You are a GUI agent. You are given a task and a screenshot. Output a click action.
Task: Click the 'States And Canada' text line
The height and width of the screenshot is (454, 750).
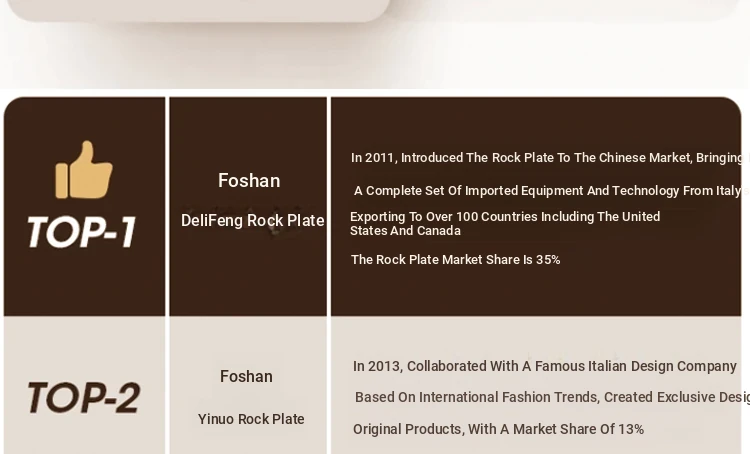pyautogui.click(x=405, y=231)
